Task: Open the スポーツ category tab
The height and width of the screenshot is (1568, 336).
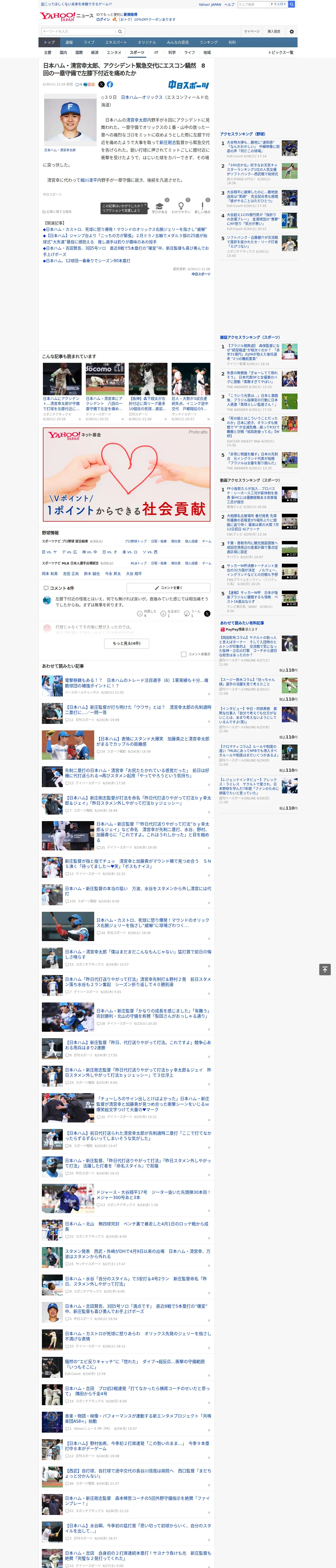Action: (x=137, y=52)
